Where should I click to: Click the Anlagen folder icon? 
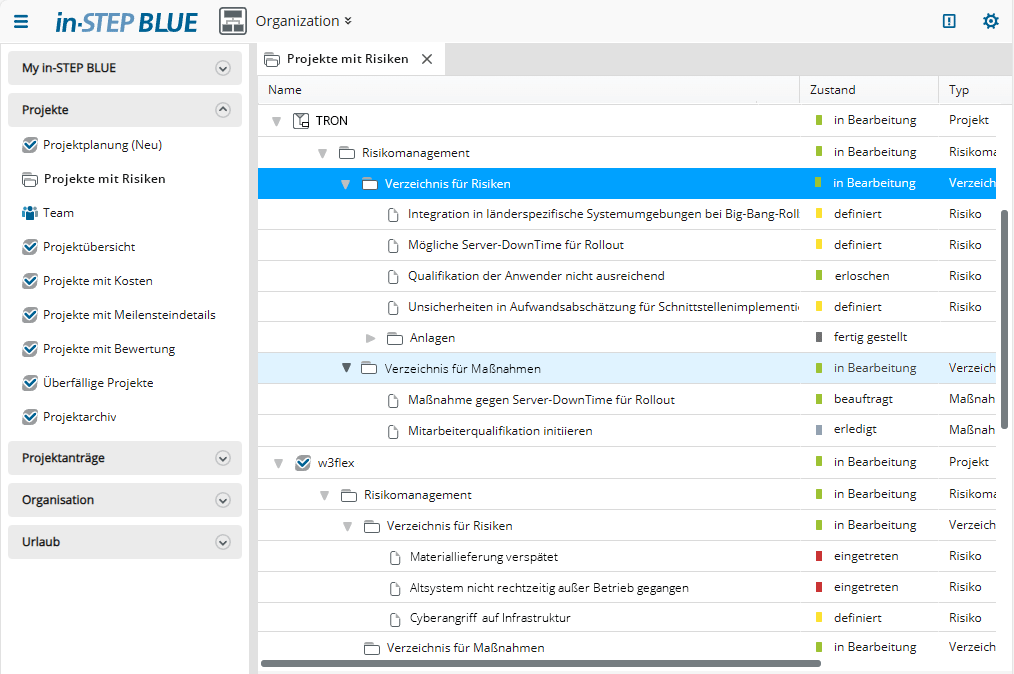(394, 338)
